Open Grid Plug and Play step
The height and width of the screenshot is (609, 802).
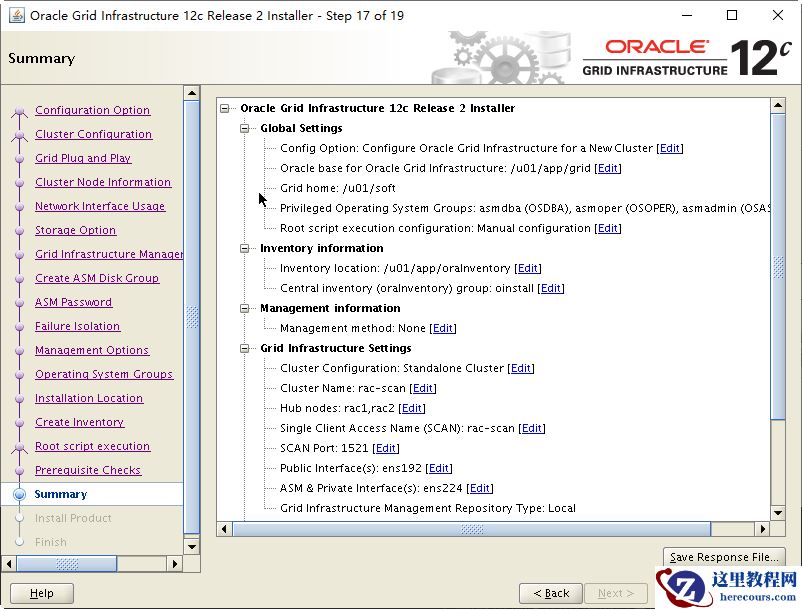[83, 158]
